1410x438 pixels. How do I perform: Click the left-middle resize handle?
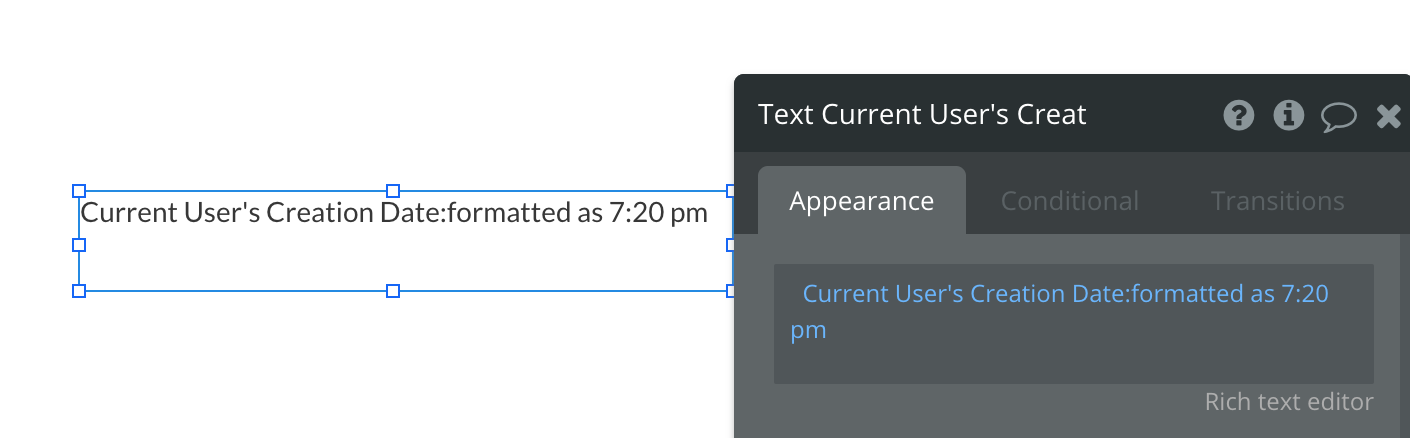tap(79, 244)
